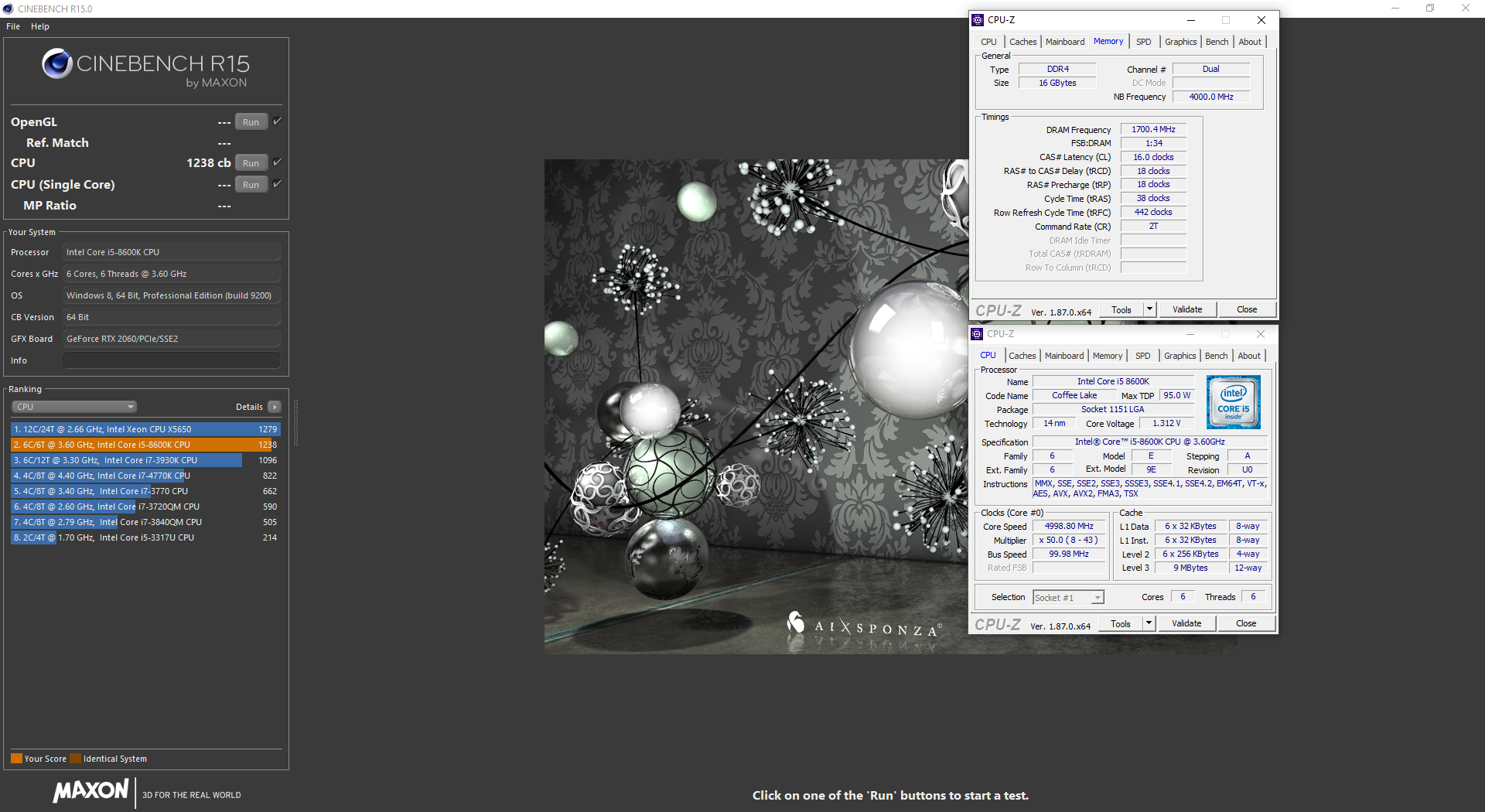Switch to CPU tab in upper CPU-Z window
This screenshot has width=1485, height=812.
pyautogui.click(x=988, y=42)
